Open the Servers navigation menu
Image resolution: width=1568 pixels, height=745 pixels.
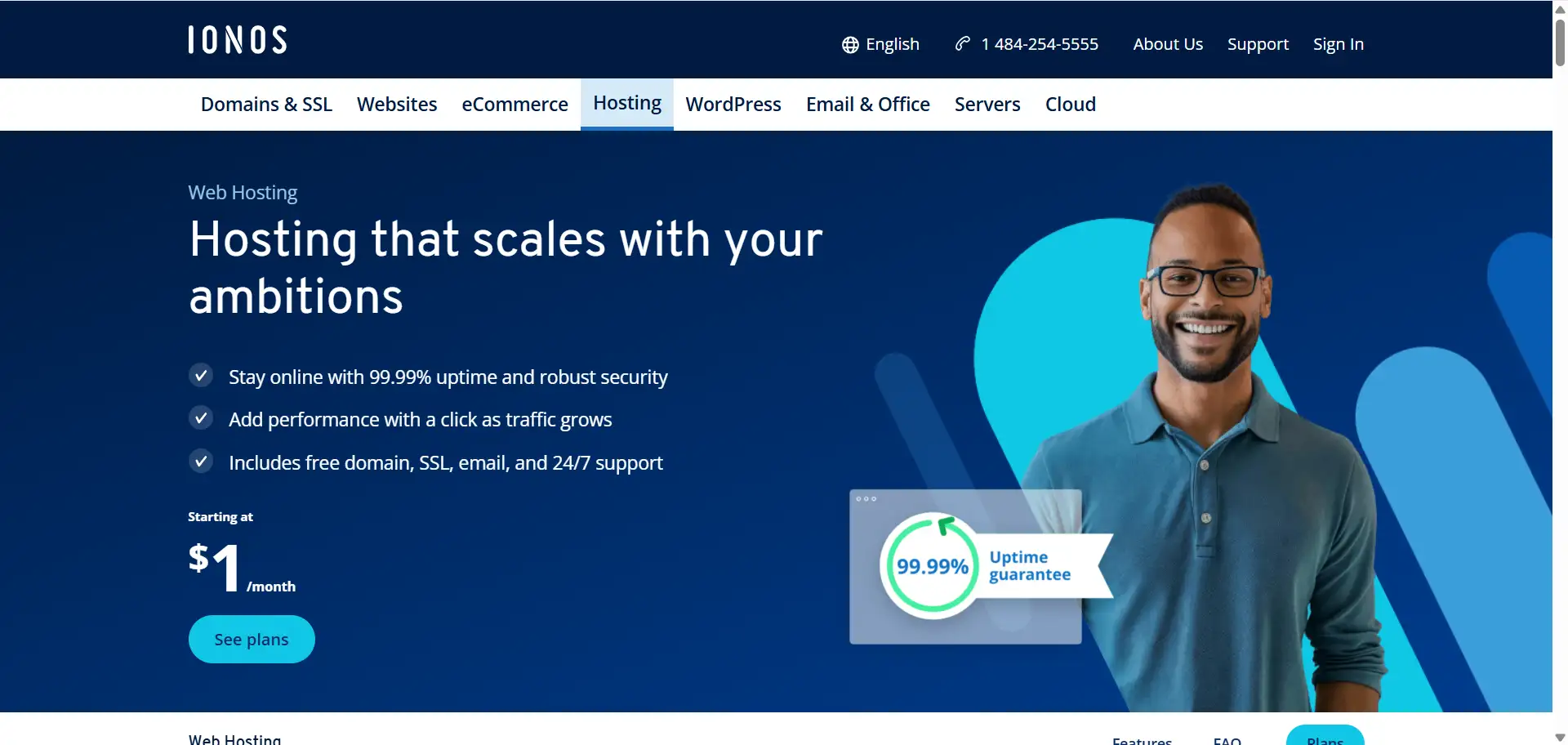pyautogui.click(x=987, y=105)
